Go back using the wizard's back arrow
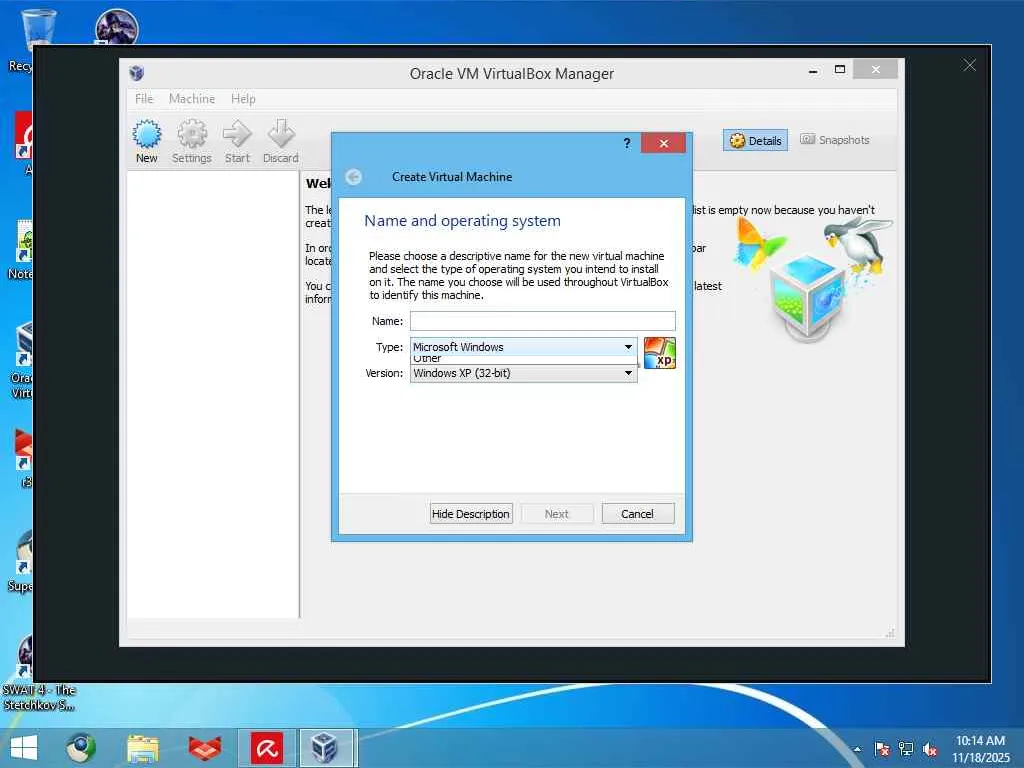Viewport: 1024px width, 768px height. (x=353, y=177)
